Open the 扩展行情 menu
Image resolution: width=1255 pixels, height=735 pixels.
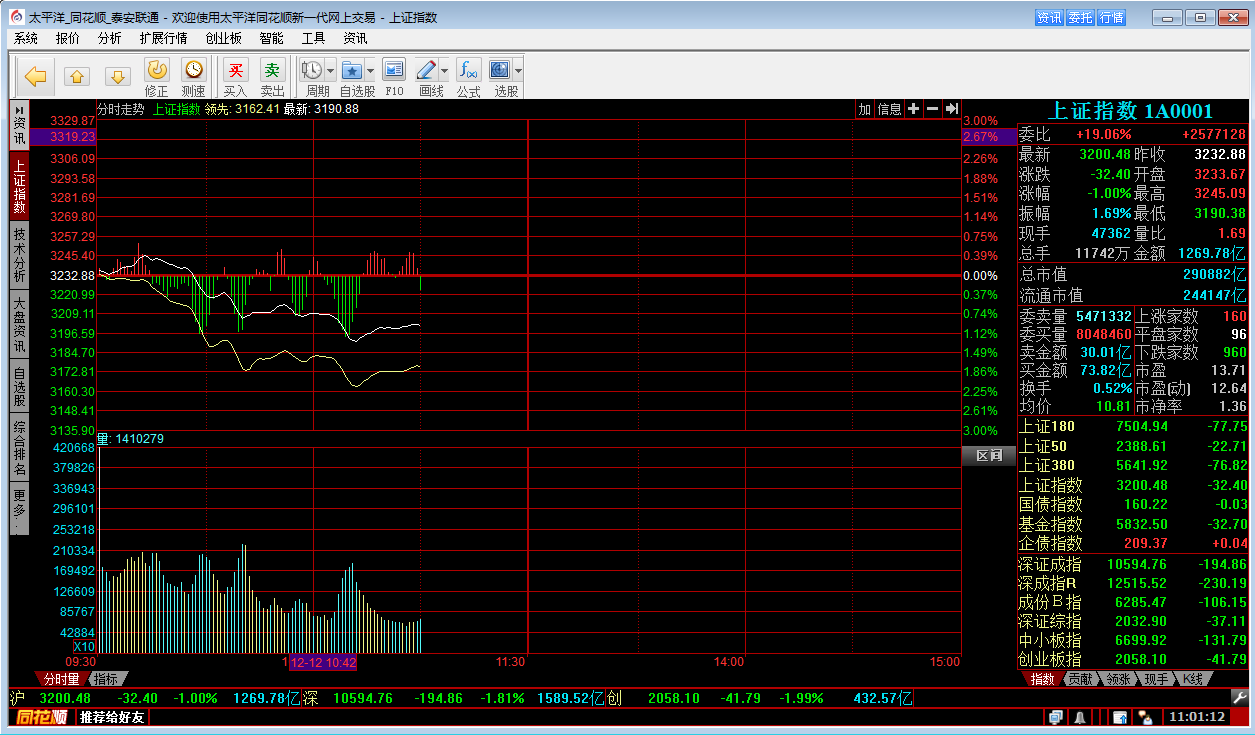(164, 38)
